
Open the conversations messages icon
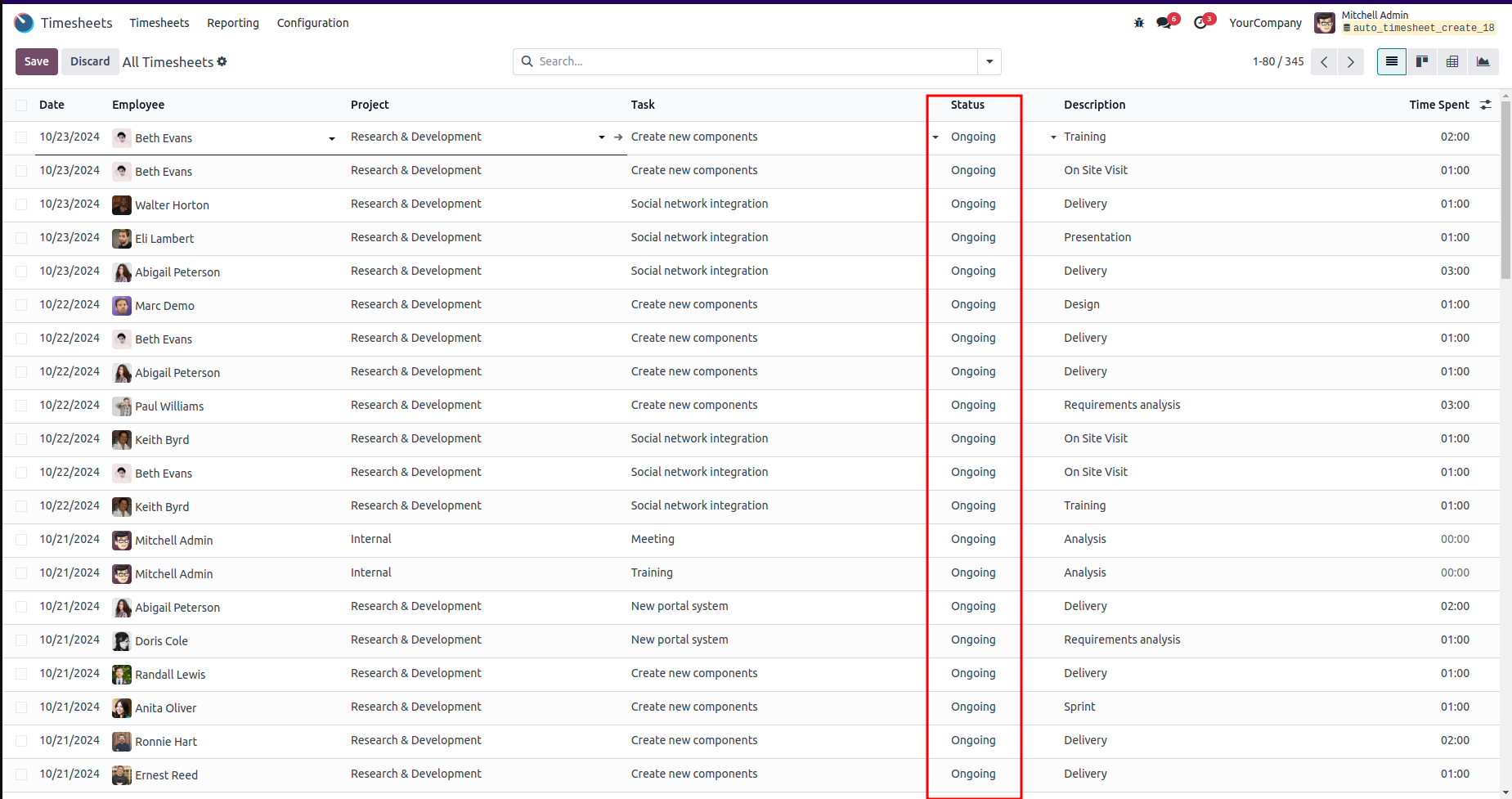click(1164, 23)
